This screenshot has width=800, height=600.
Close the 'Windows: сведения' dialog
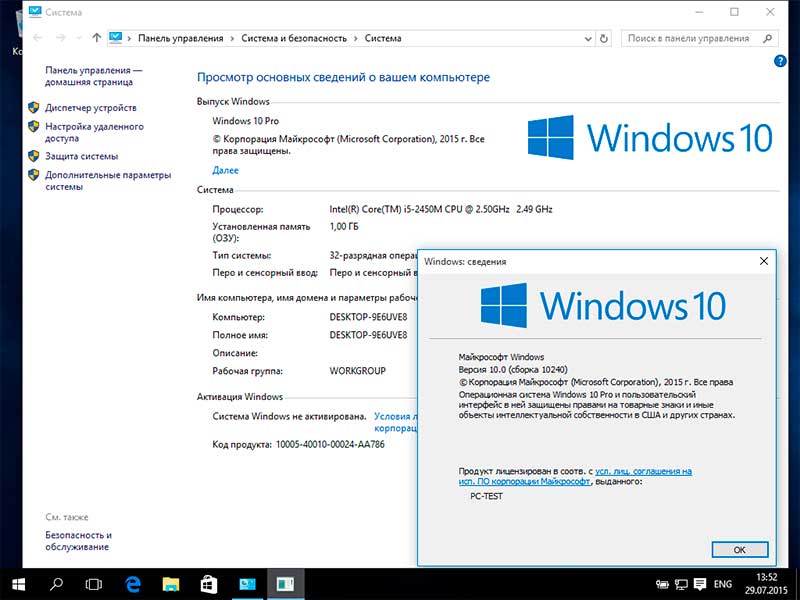click(x=764, y=261)
